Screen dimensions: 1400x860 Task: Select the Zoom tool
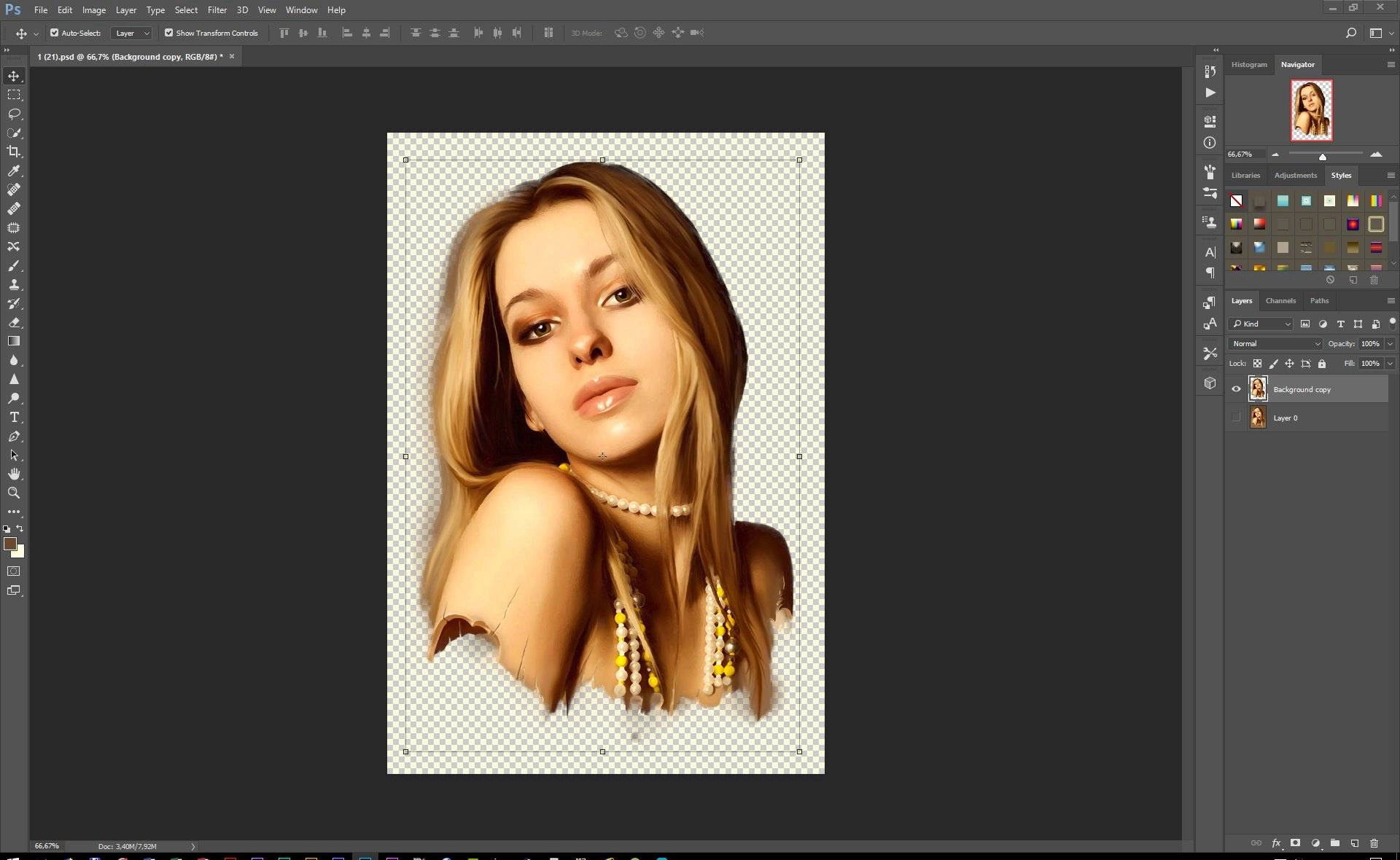click(14, 493)
